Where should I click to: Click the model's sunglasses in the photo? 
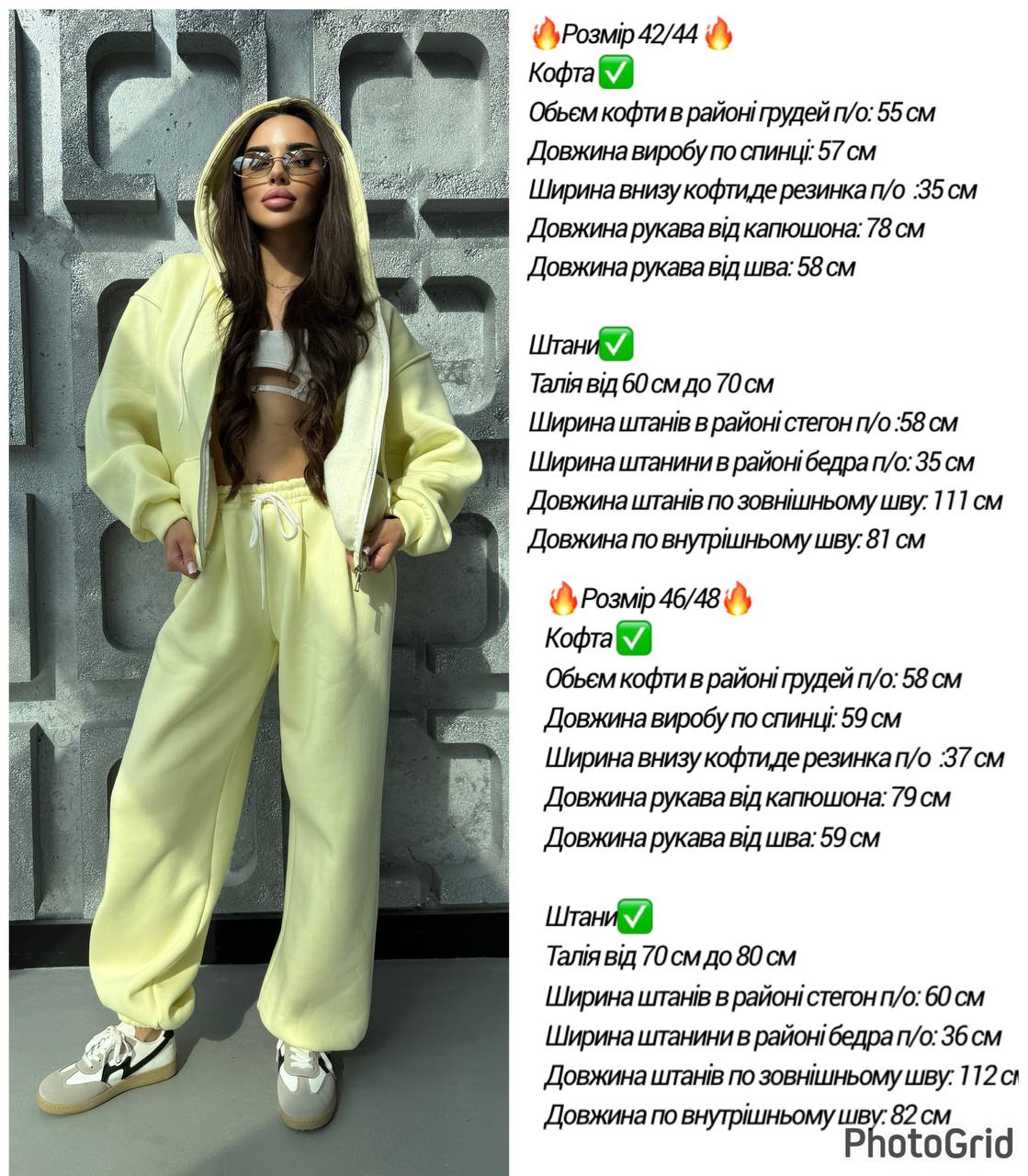(278, 165)
